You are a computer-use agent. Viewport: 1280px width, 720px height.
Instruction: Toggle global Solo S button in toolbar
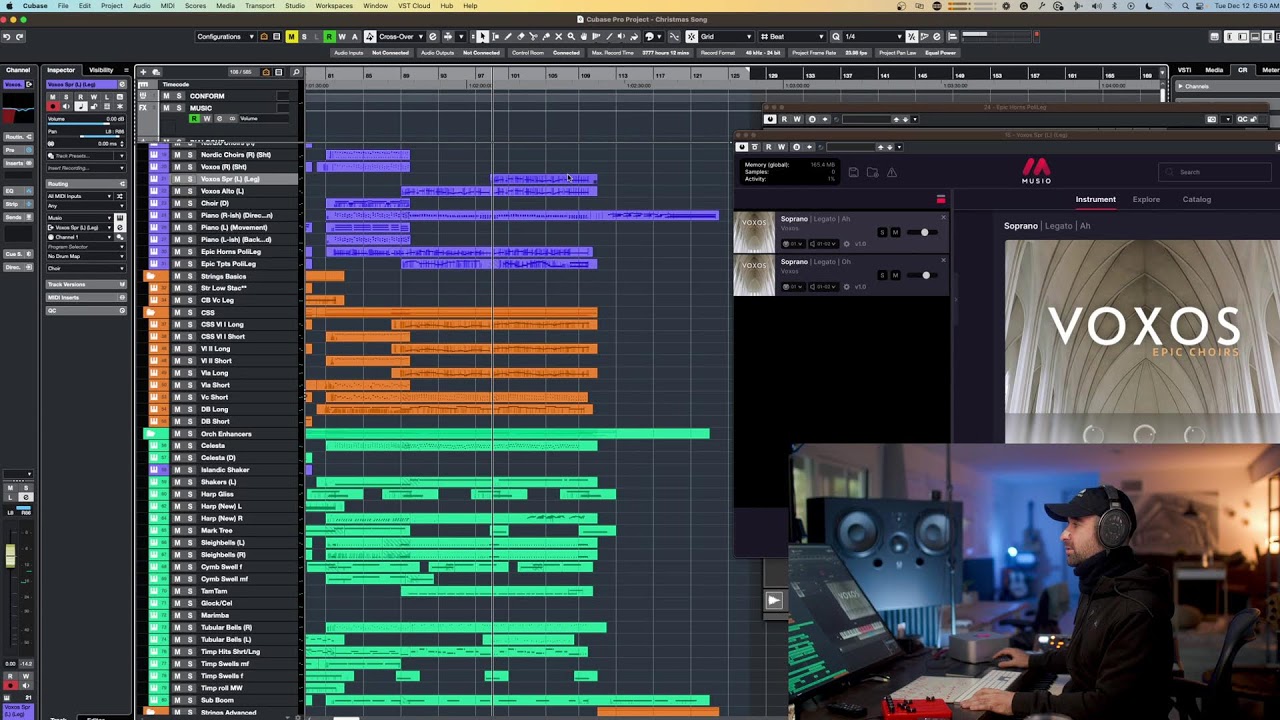pyautogui.click(x=304, y=37)
